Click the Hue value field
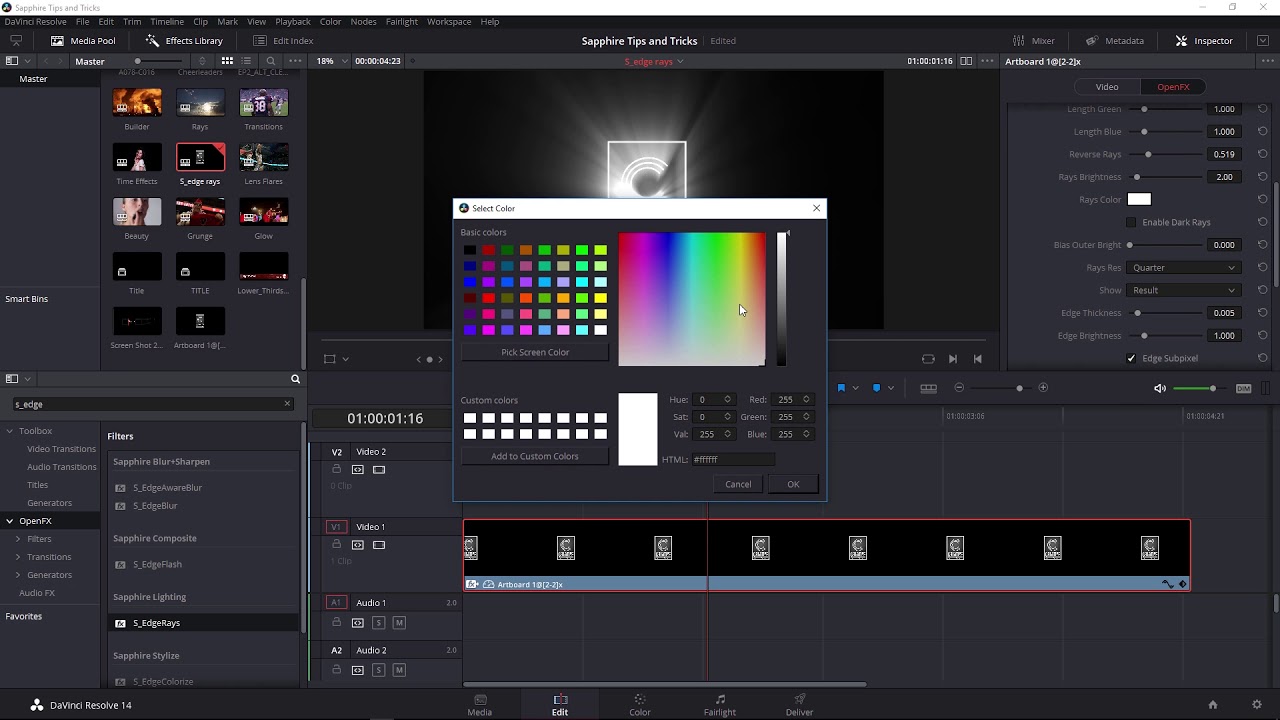1280x720 pixels. 714,400
